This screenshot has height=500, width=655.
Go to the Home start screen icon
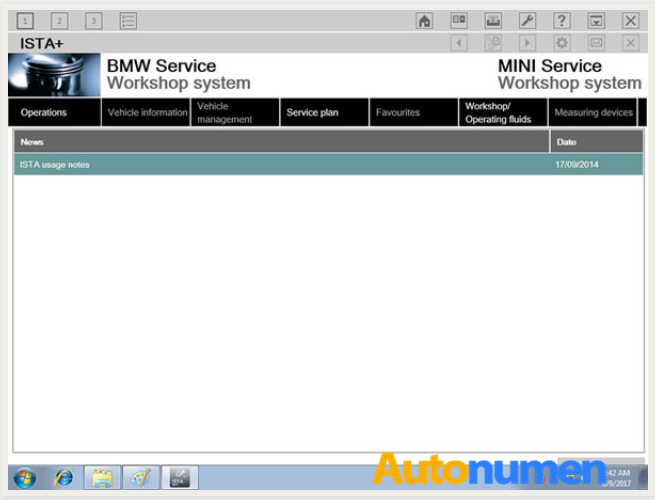tap(424, 20)
